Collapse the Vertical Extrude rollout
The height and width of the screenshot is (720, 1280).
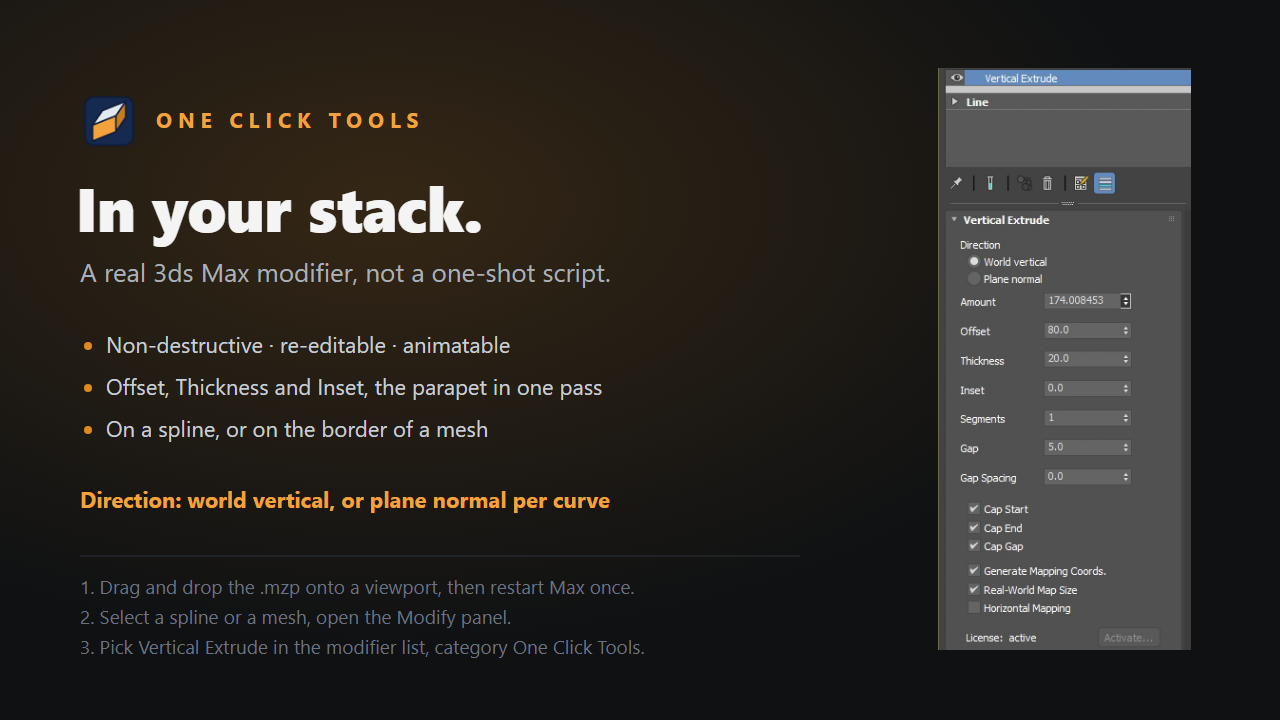[955, 219]
